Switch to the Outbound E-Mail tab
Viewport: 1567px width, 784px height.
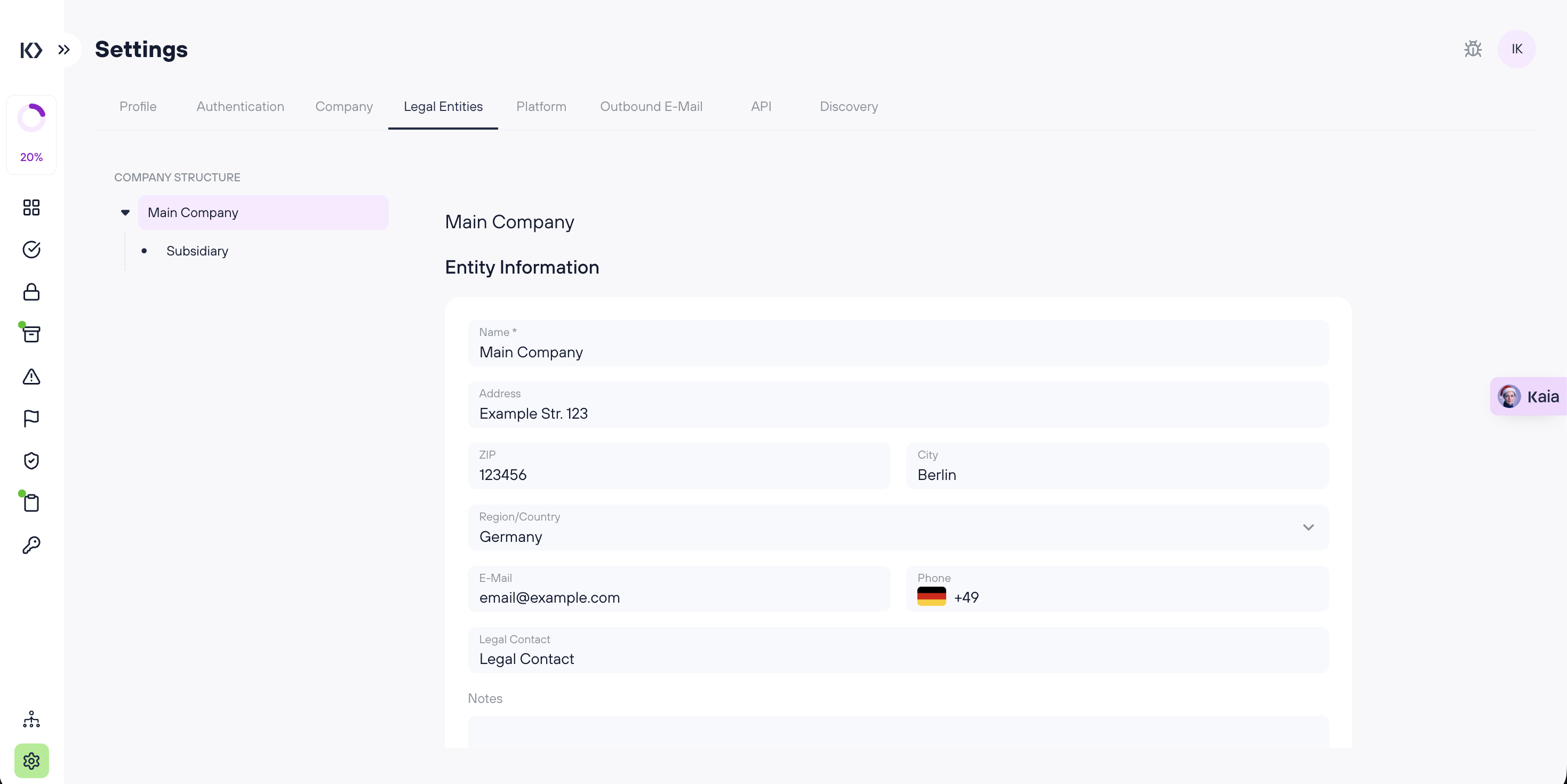pyautogui.click(x=651, y=107)
